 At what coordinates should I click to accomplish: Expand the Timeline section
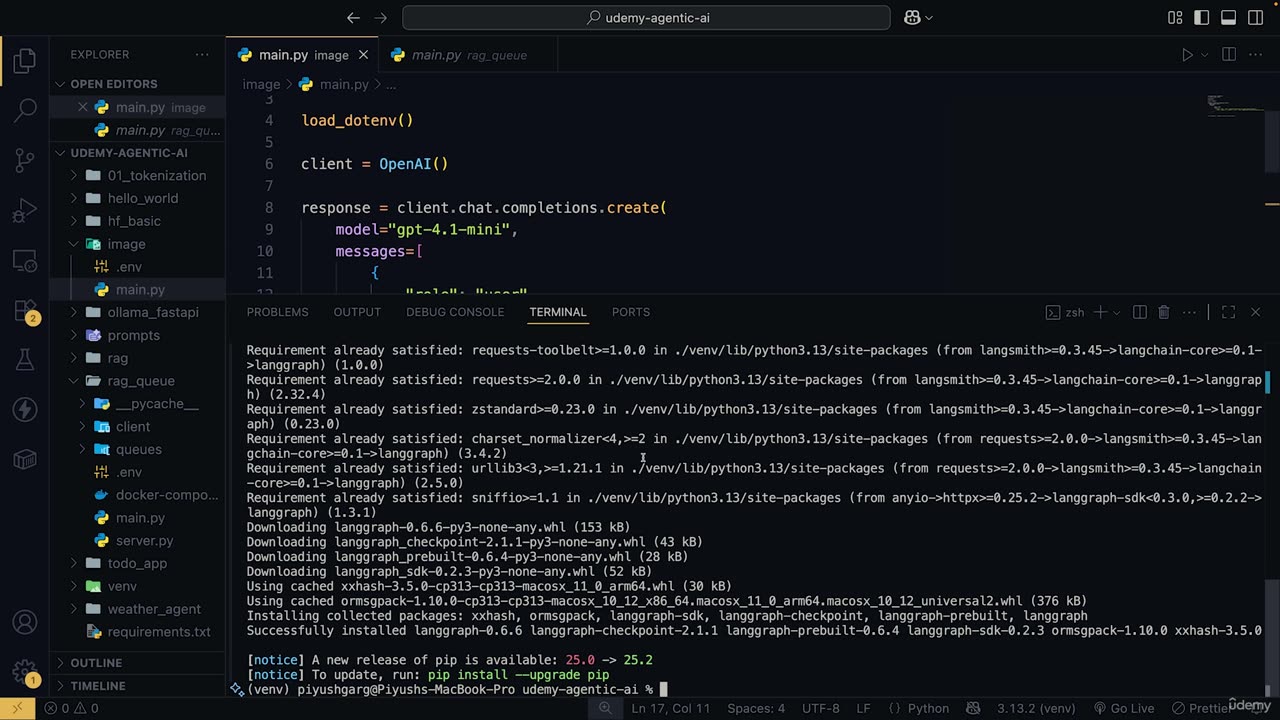click(x=137, y=686)
